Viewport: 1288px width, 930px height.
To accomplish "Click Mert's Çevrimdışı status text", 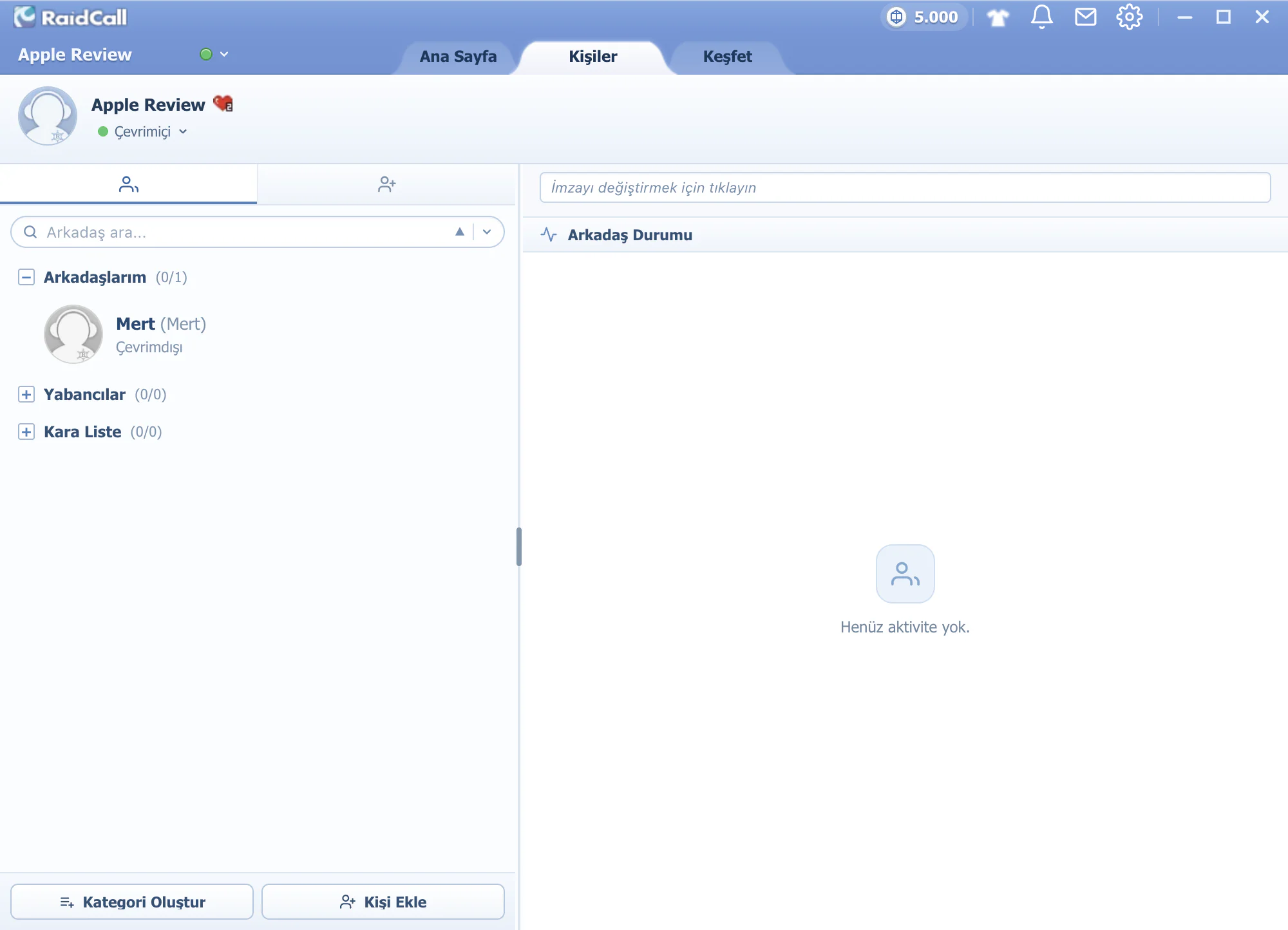I will [x=149, y=347].
